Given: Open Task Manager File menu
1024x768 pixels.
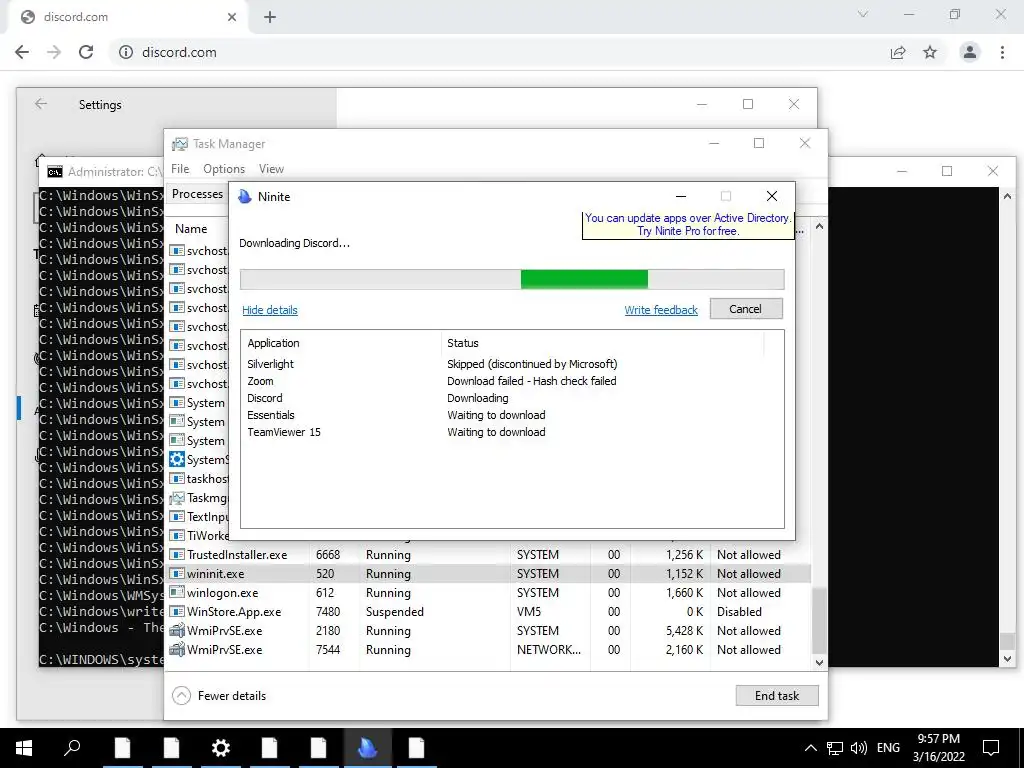Looking at the screenshot, I should pos(180,168).
